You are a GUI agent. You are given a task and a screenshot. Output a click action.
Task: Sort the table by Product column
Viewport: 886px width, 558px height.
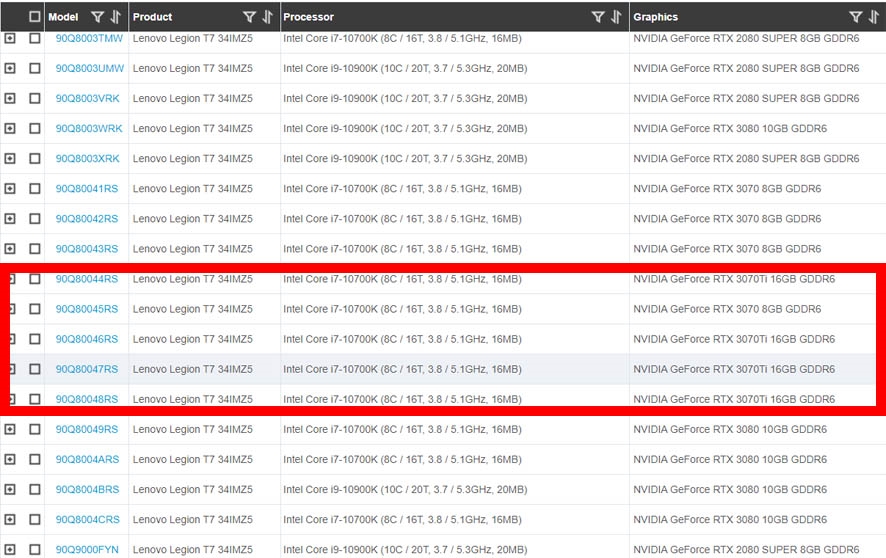[268, 17]
